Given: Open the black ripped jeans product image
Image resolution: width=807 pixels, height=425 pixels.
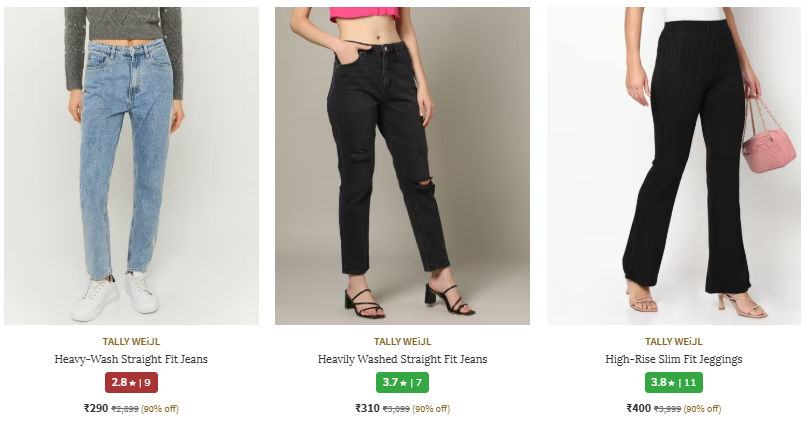Looking at the screenshot, I should [402, 165].
